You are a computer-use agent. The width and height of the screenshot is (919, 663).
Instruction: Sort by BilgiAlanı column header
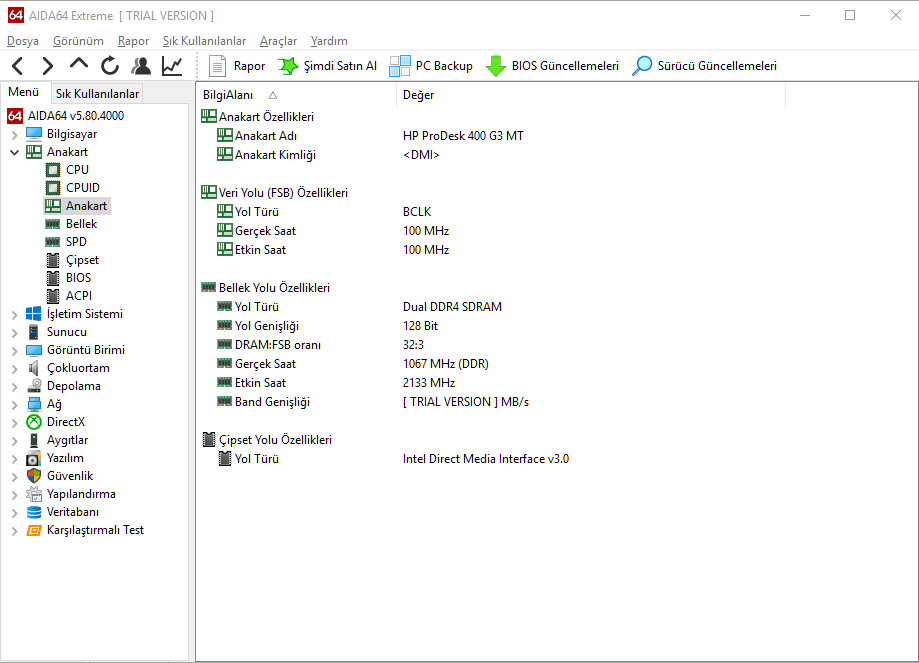coord(228,95)
